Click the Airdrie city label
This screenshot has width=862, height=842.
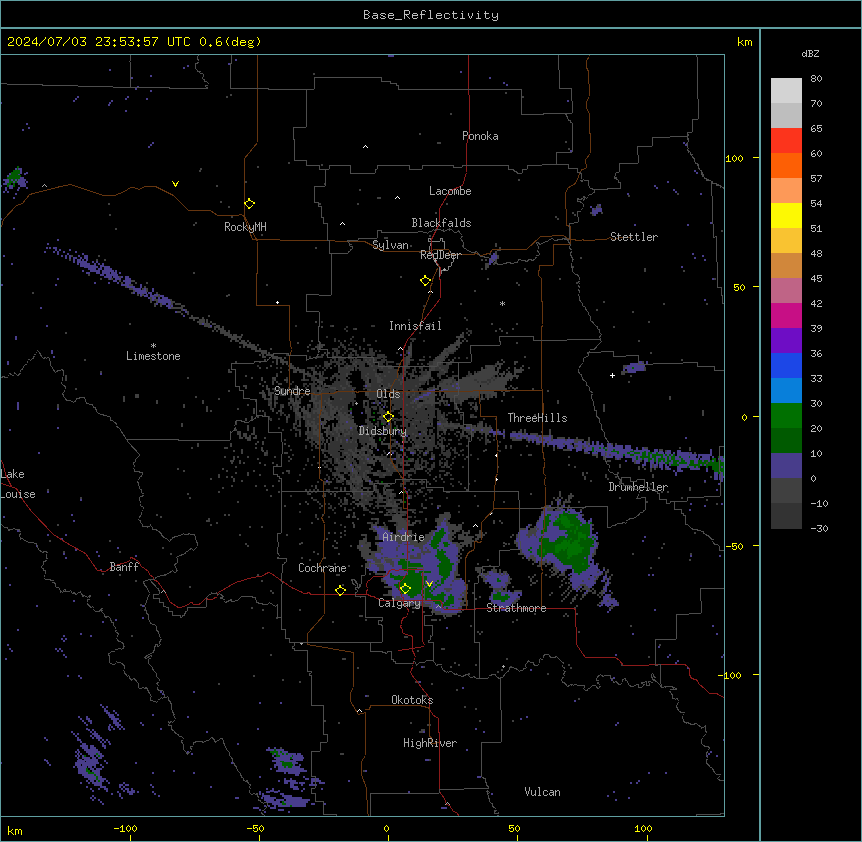click(403, 537)
